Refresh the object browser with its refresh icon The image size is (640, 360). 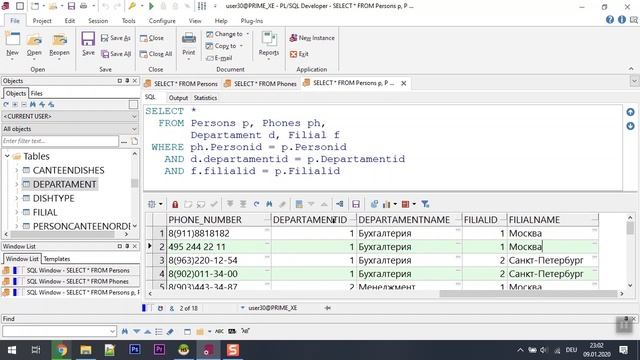[6, 105]
